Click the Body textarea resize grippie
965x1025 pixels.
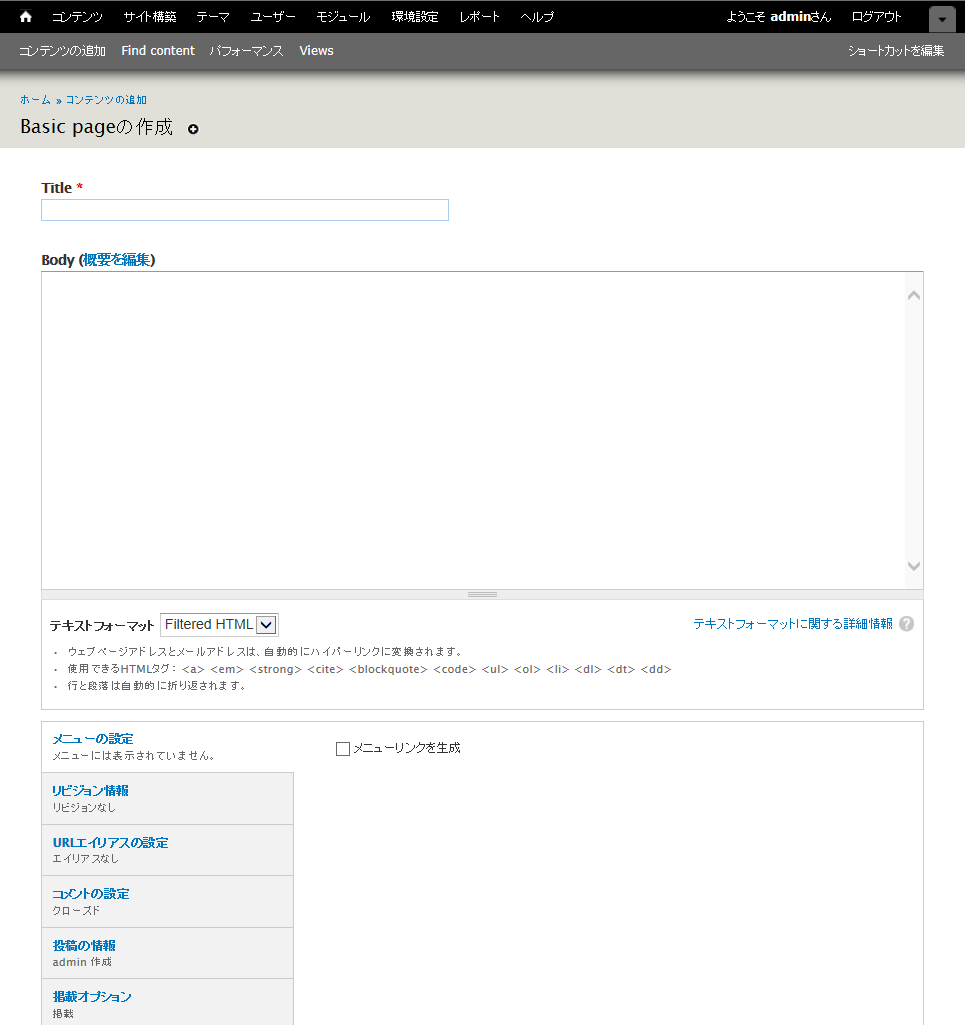[x=482, y=594]
